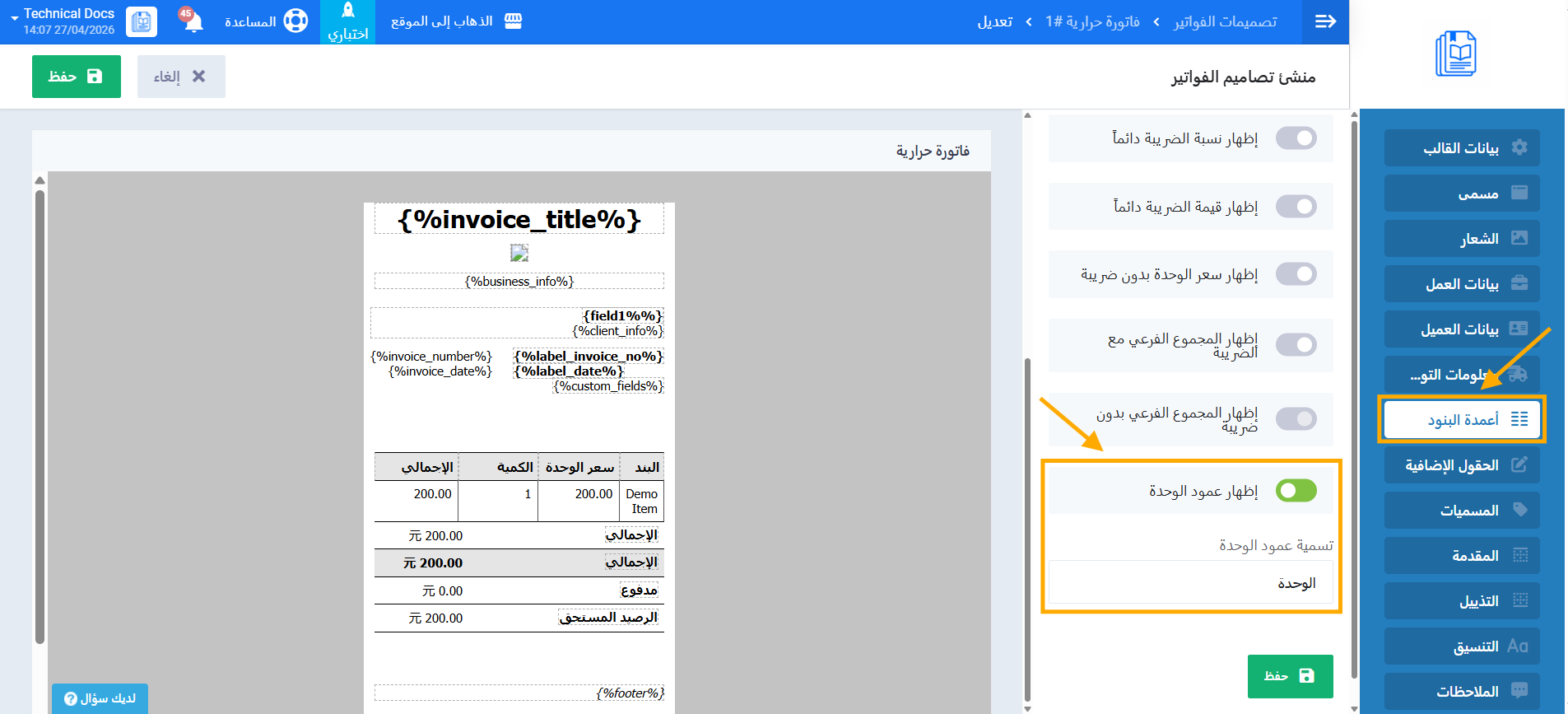Screen dimensions: 1568x714
Task: Click the settings panel vertical scrollbar
Action: pos(1027,527)
